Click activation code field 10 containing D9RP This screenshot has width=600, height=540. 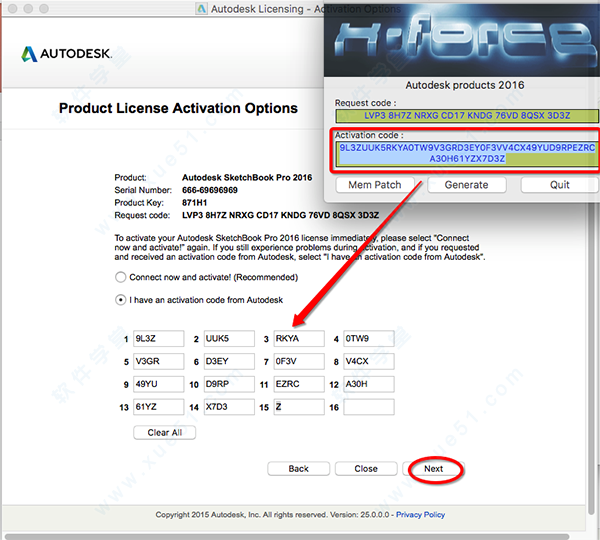pyautogui.click(x=229, y=384)
